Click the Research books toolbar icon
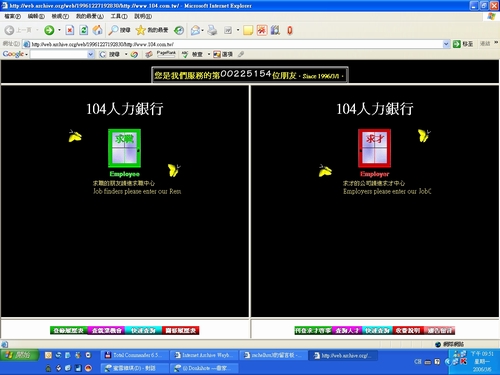 point(275,30)
